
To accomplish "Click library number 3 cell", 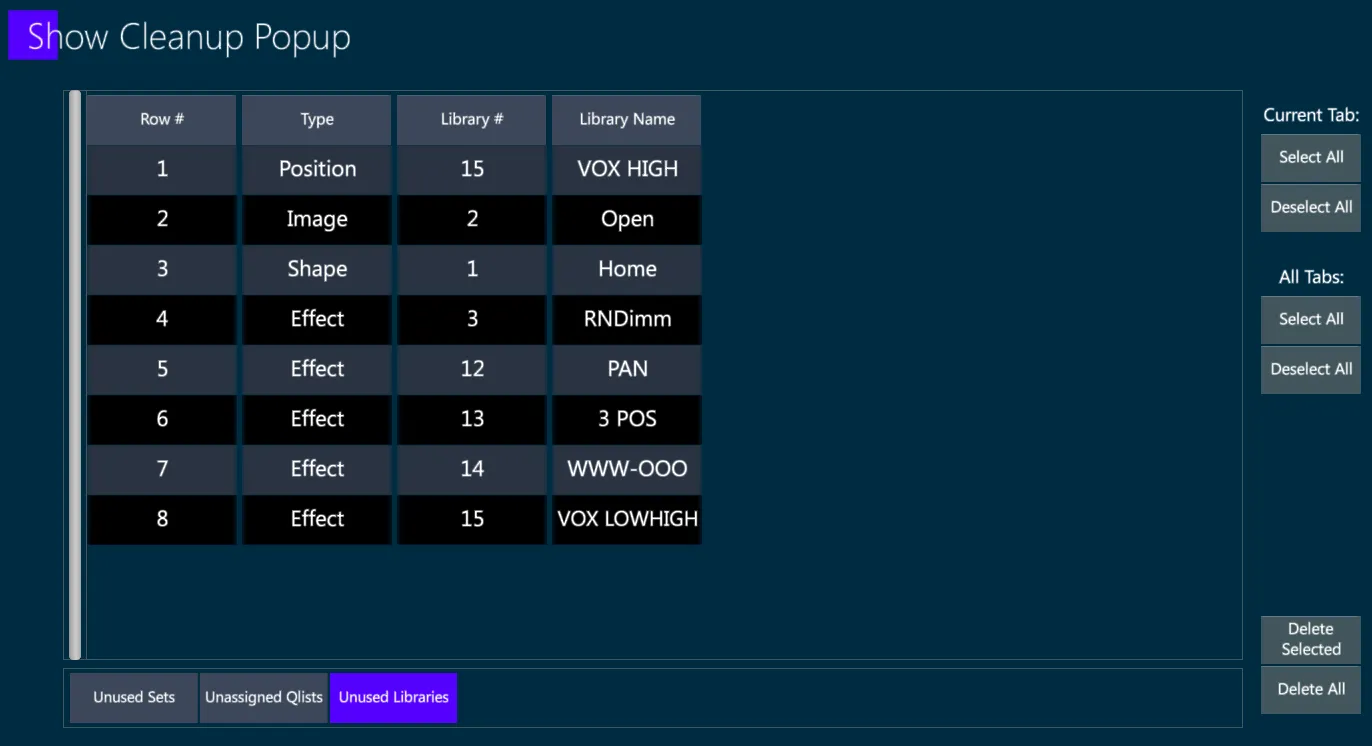I will [x=472, y=319].
